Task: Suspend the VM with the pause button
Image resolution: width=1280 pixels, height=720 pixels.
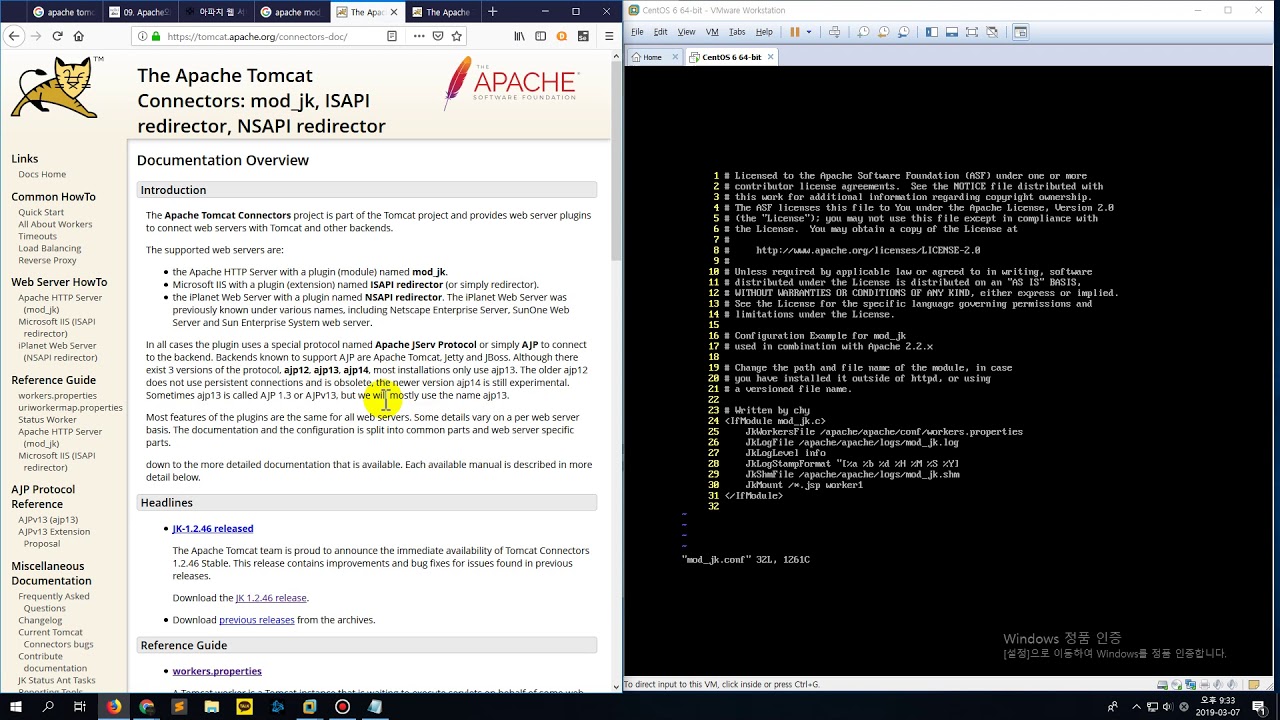Action: [x=795, y=32]
